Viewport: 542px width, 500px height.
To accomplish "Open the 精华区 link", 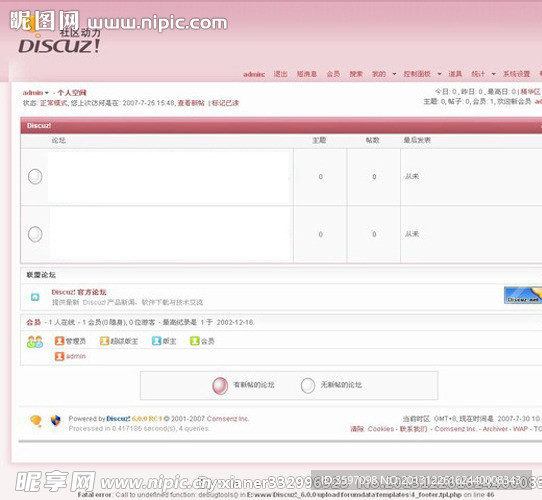I will click(531, 92).
